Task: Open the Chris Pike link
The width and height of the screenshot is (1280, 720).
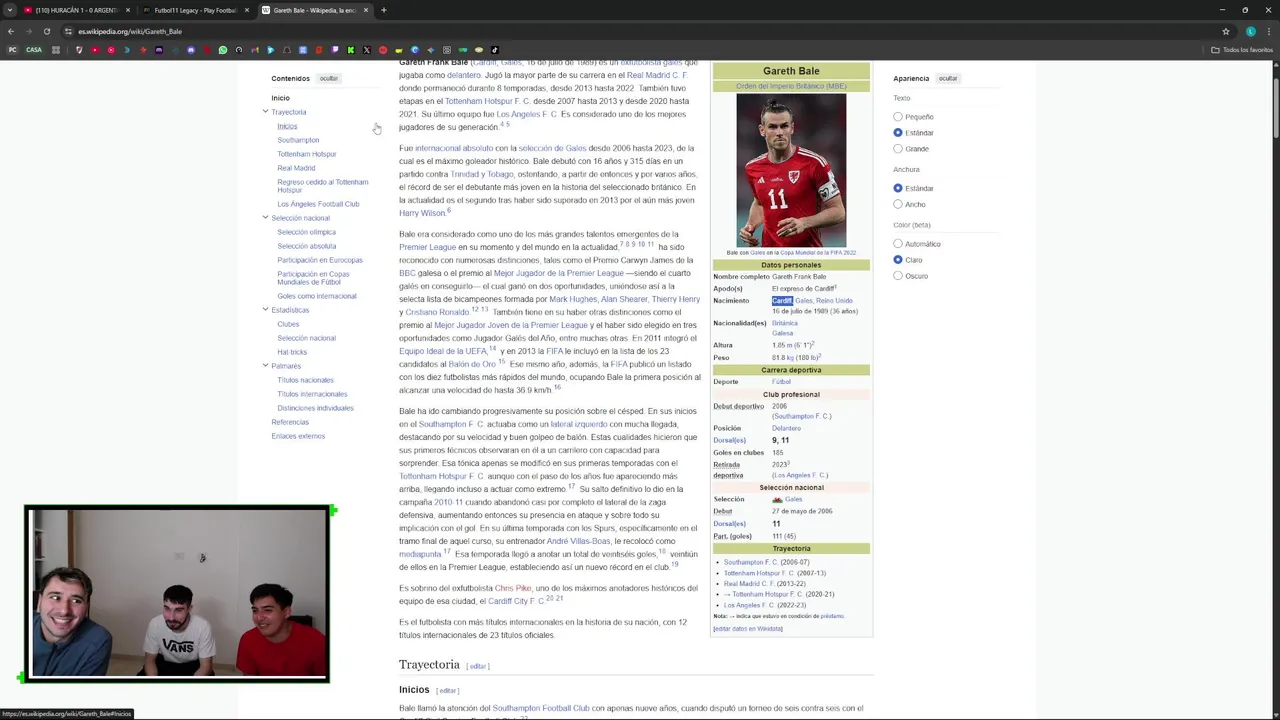Action: [x=513, y=588]
